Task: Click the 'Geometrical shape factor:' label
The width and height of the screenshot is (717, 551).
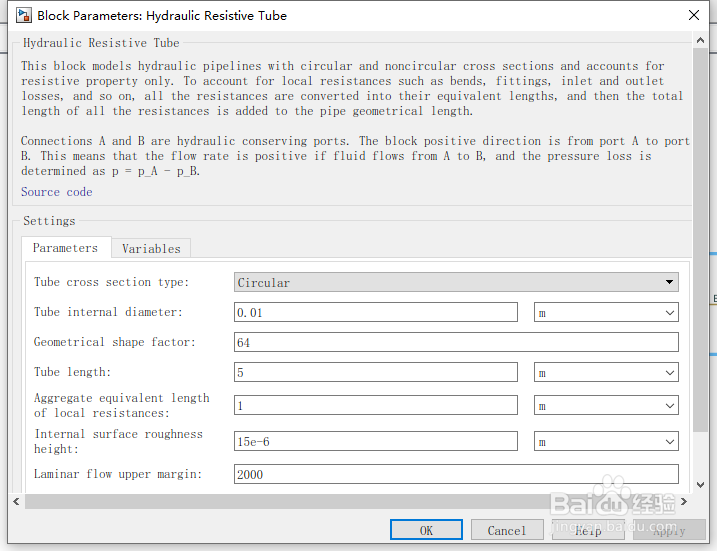Action: (114, 342)
